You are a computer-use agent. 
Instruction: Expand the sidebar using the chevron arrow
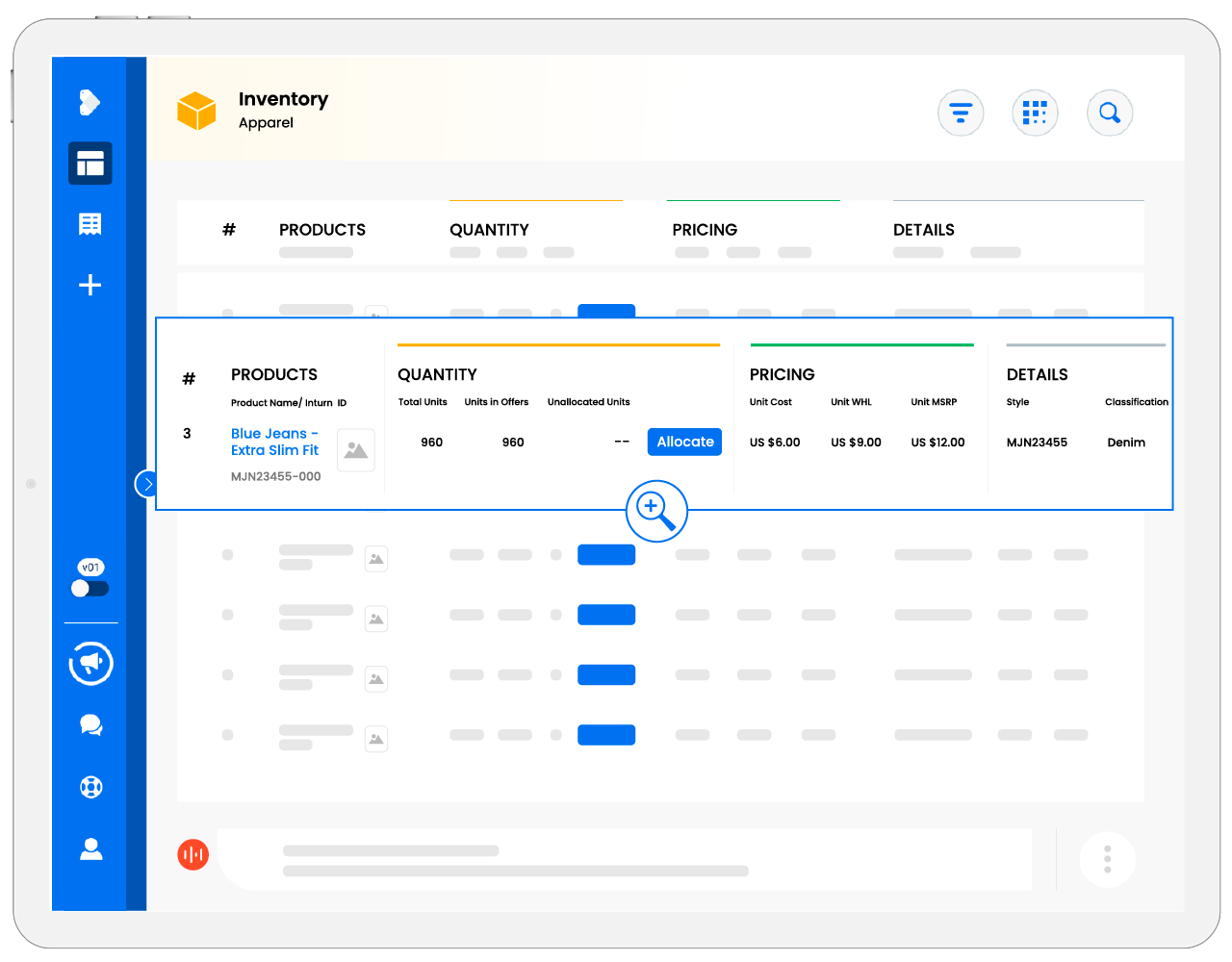coord(146,484)
